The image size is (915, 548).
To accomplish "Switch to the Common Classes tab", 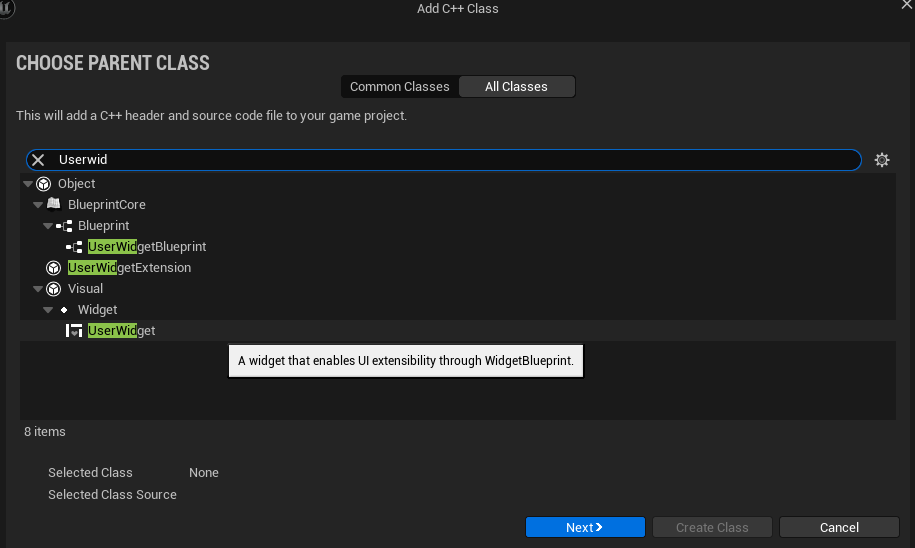I will pyautogui.click(x=400, y=87).
